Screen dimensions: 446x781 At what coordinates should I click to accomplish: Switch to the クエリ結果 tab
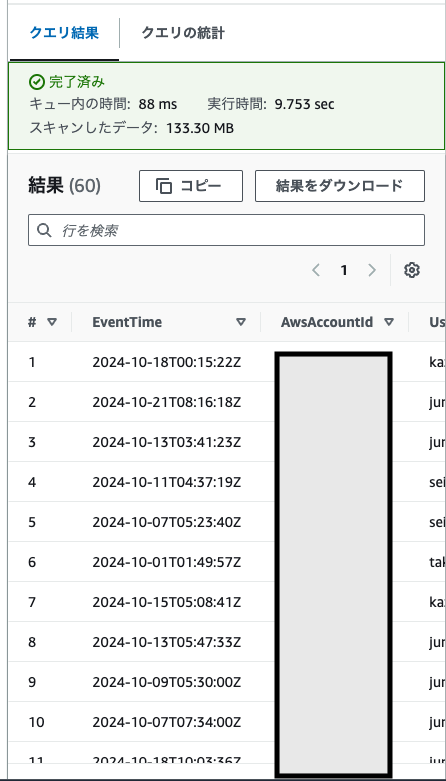coord(64,33)
